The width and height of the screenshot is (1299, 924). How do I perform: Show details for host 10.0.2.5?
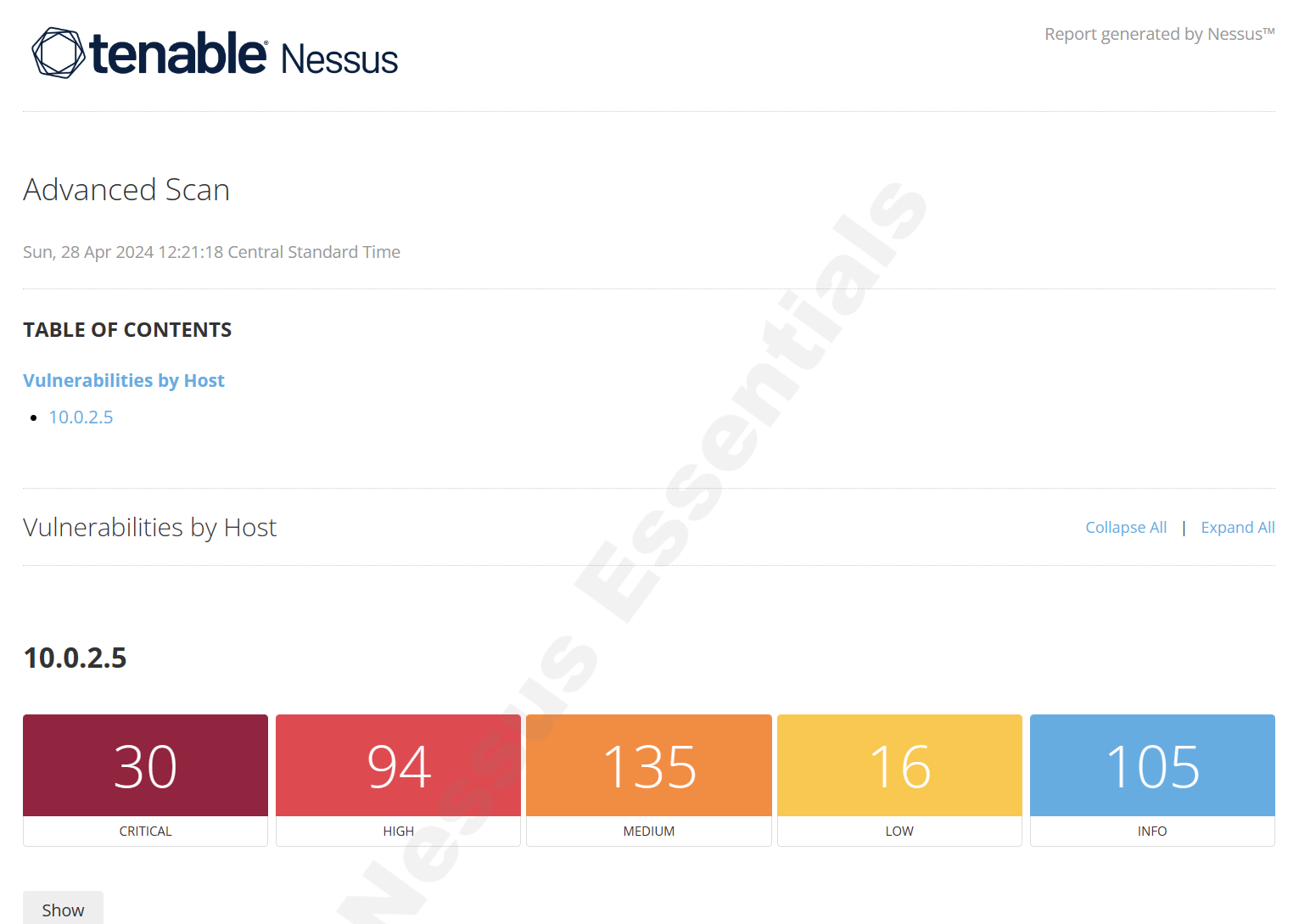tap(63, 909)
